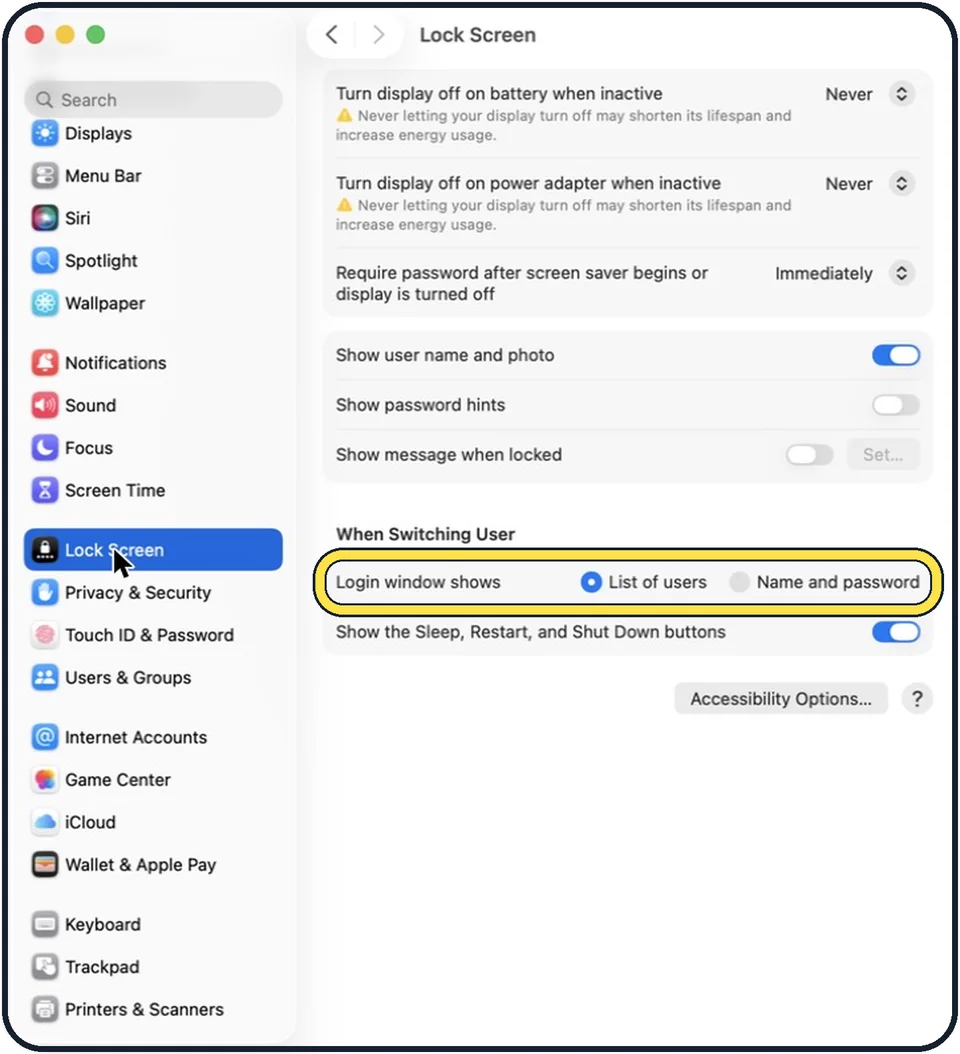The height and width of the screenshot is (1054, 960).
Task: Click in the Search field
Action: 154,100
